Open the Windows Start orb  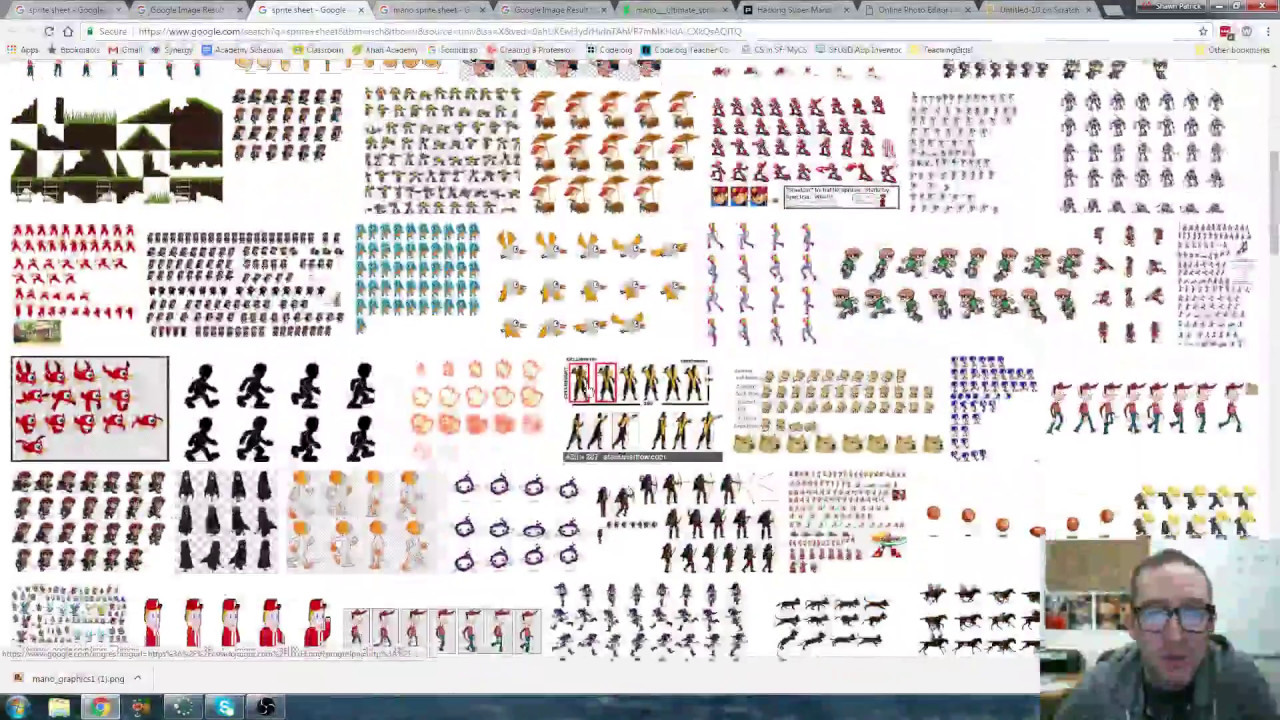tap(17, 707)
